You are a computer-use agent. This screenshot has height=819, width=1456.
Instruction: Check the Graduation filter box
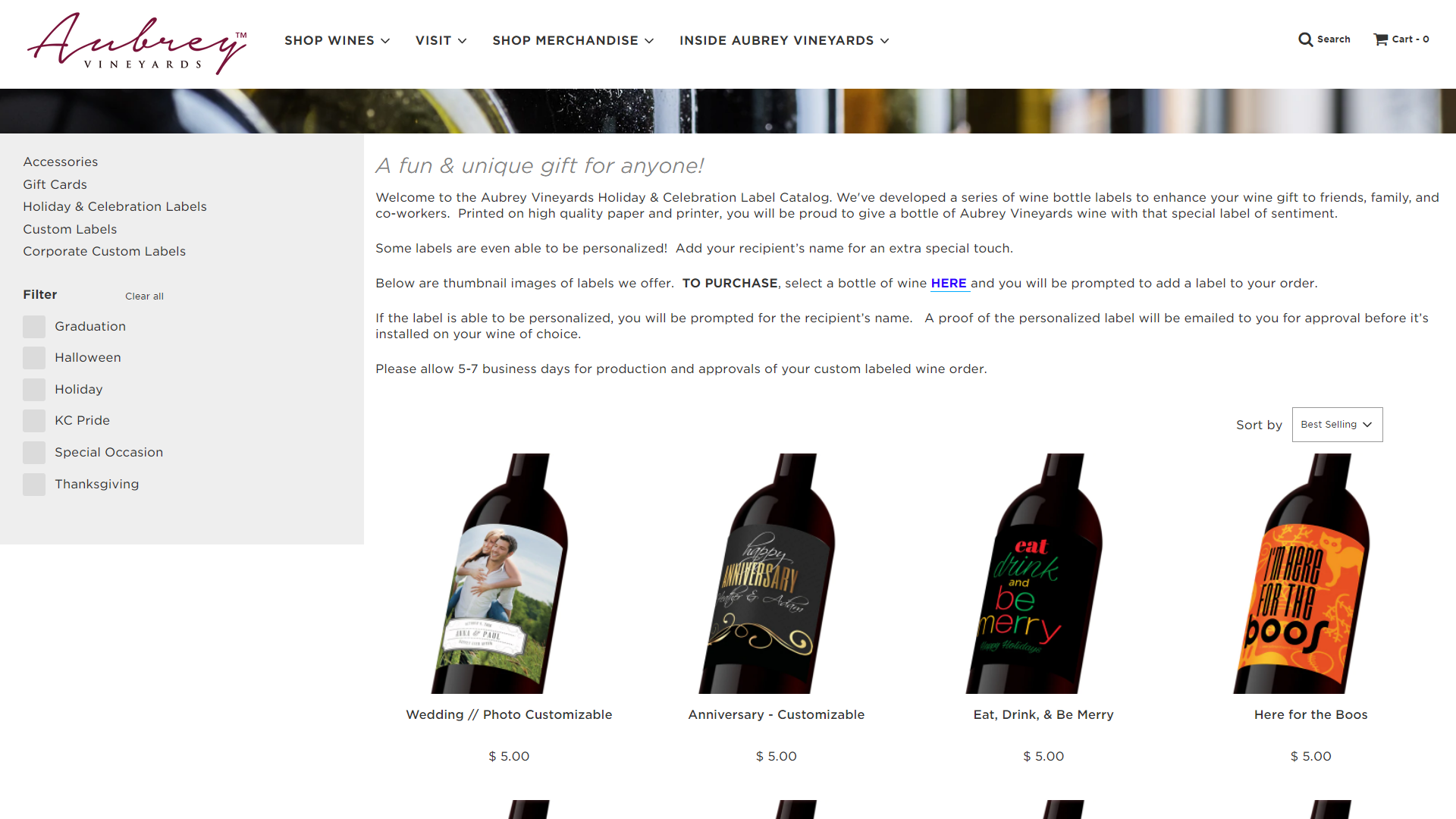[x=34, y=327]
